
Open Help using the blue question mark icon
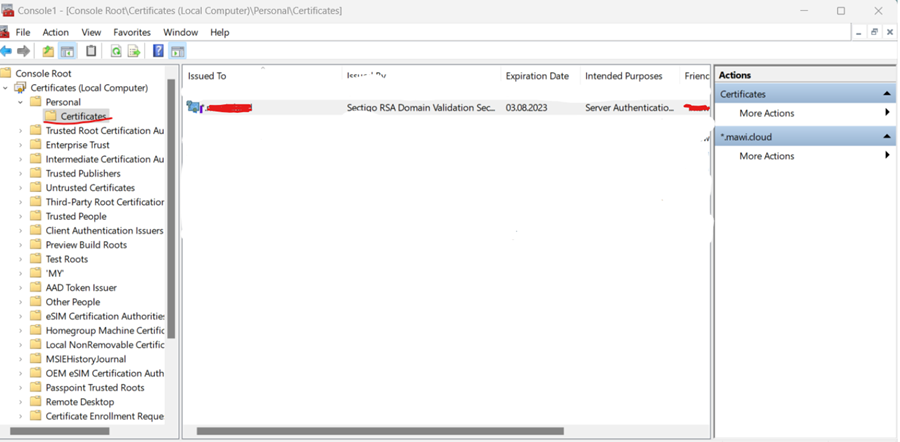(158, 51)
